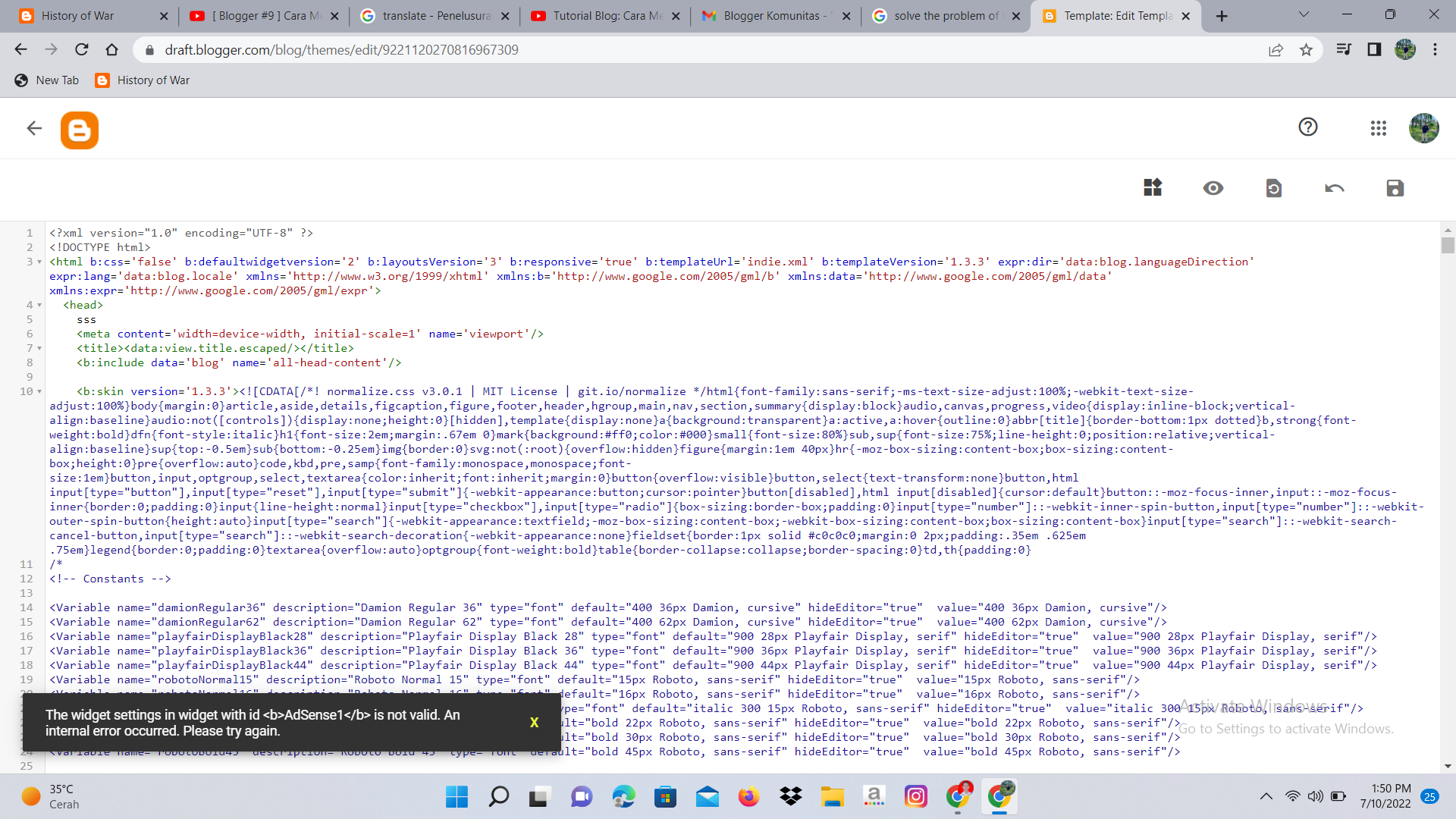1456x819 pixels.
Task: Click the Blogger logo icon
Action: point(80,130)
